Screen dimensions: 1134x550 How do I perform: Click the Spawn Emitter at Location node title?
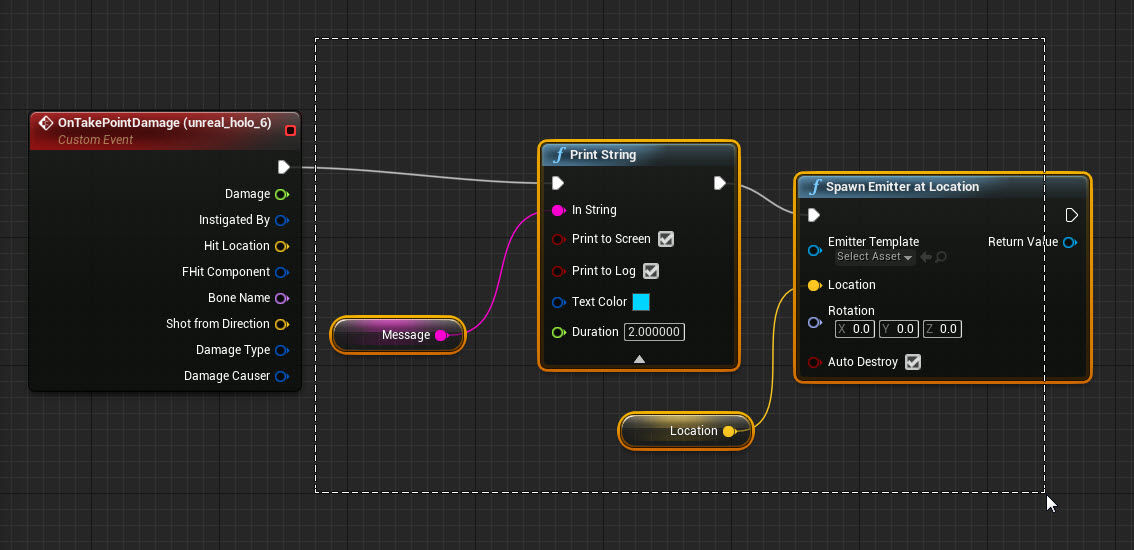click(x=902, y=187)
